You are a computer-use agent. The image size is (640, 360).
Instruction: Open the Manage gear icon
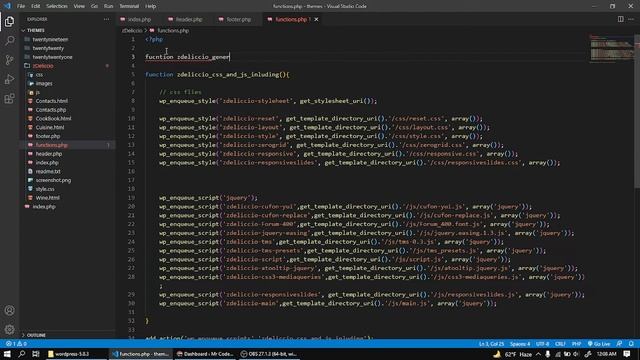(x=9, y=329)
